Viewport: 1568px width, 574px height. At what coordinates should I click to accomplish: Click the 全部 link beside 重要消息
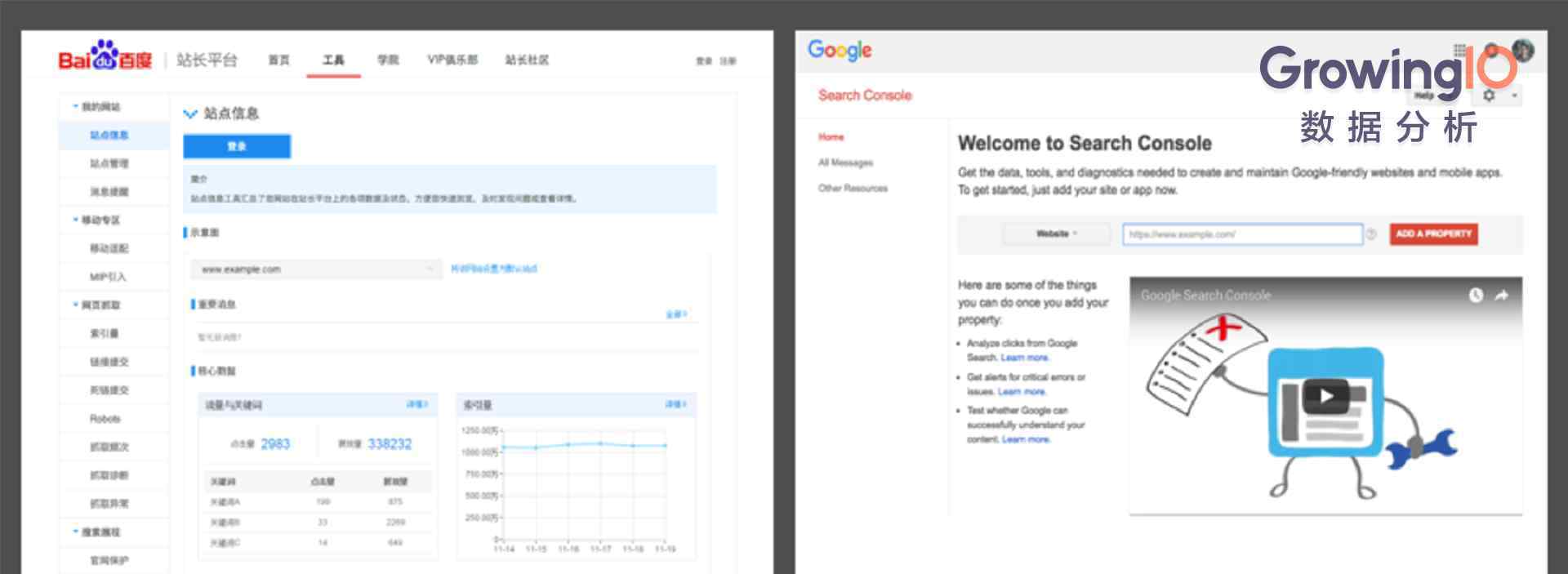tap(676, 314)
